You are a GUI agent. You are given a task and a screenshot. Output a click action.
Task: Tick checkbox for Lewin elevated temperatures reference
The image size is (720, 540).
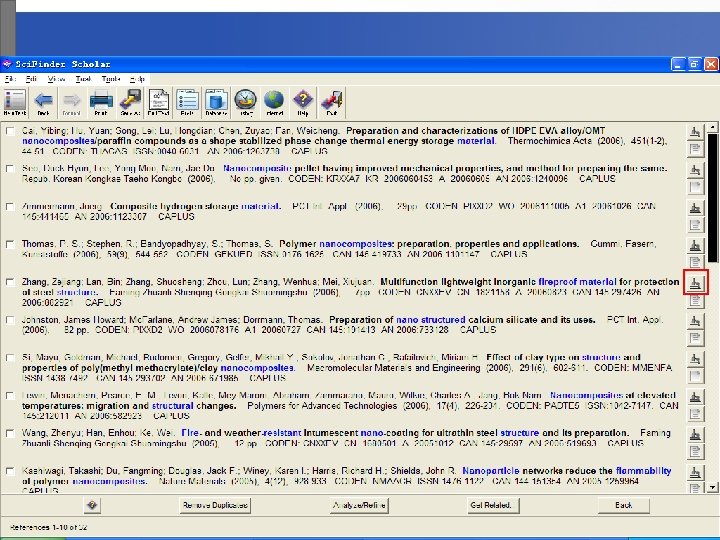click(x=10, y=395)
